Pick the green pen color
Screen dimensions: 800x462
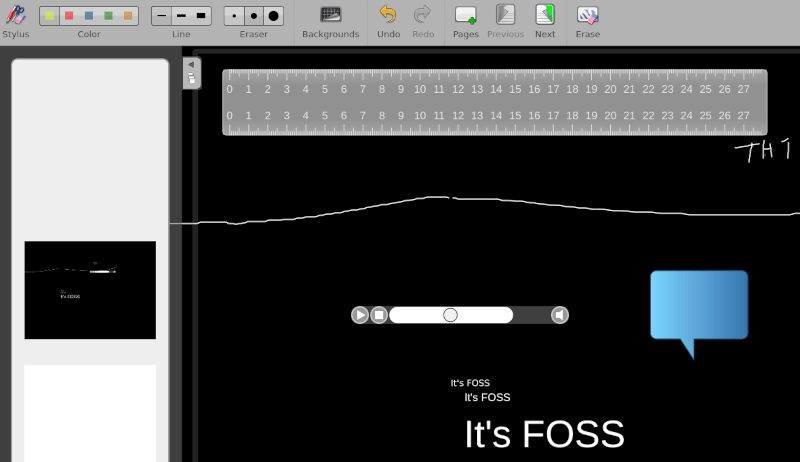click(x=108, y=16)
